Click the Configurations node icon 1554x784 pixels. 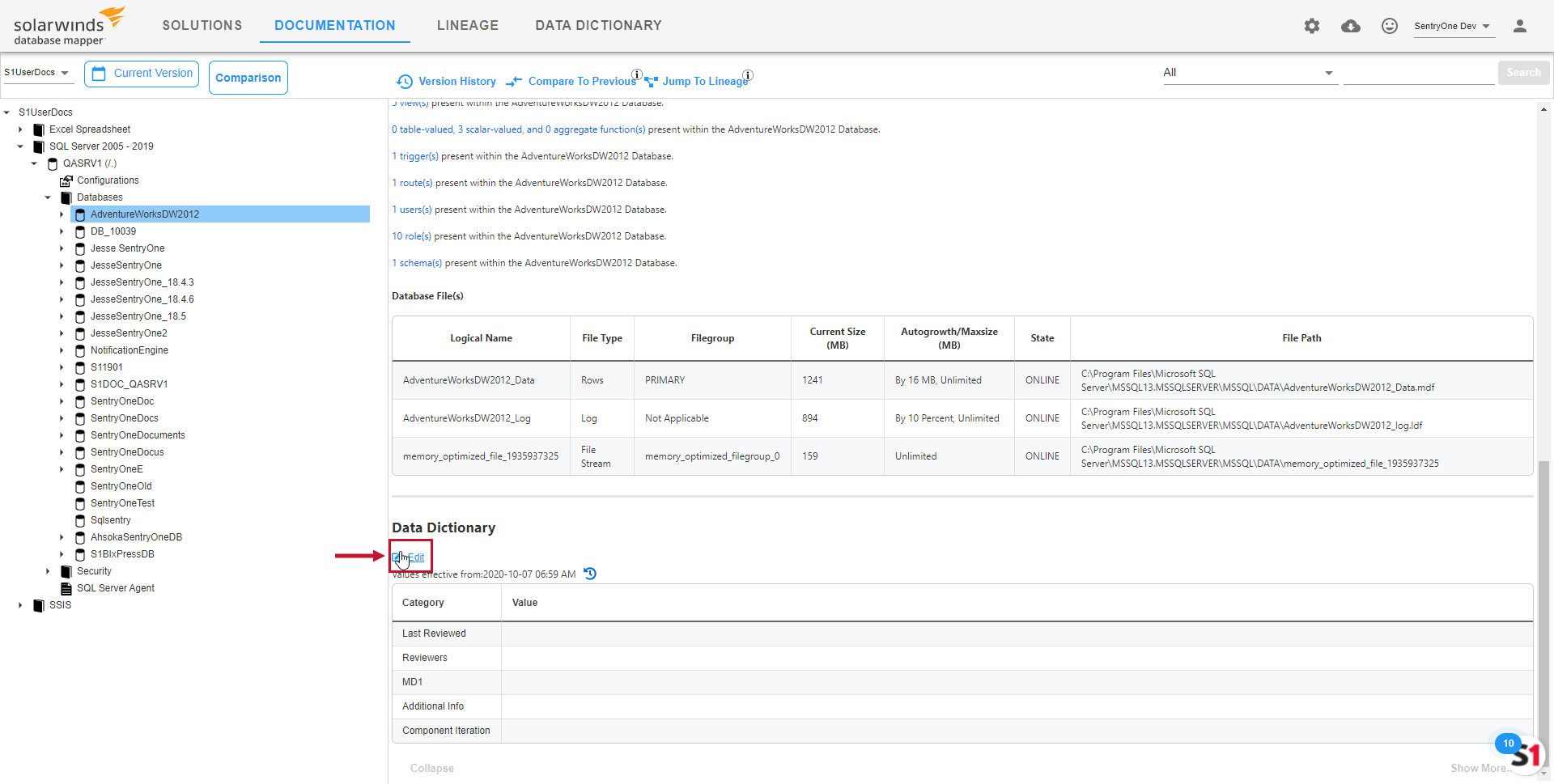[66, 180]
